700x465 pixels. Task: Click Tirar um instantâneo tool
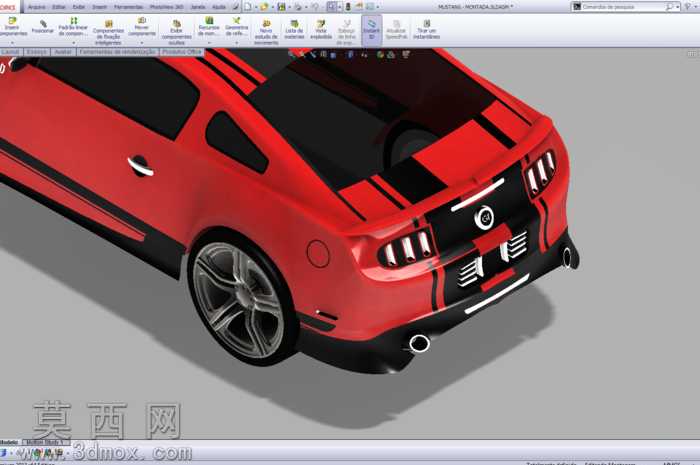[426, 29]
